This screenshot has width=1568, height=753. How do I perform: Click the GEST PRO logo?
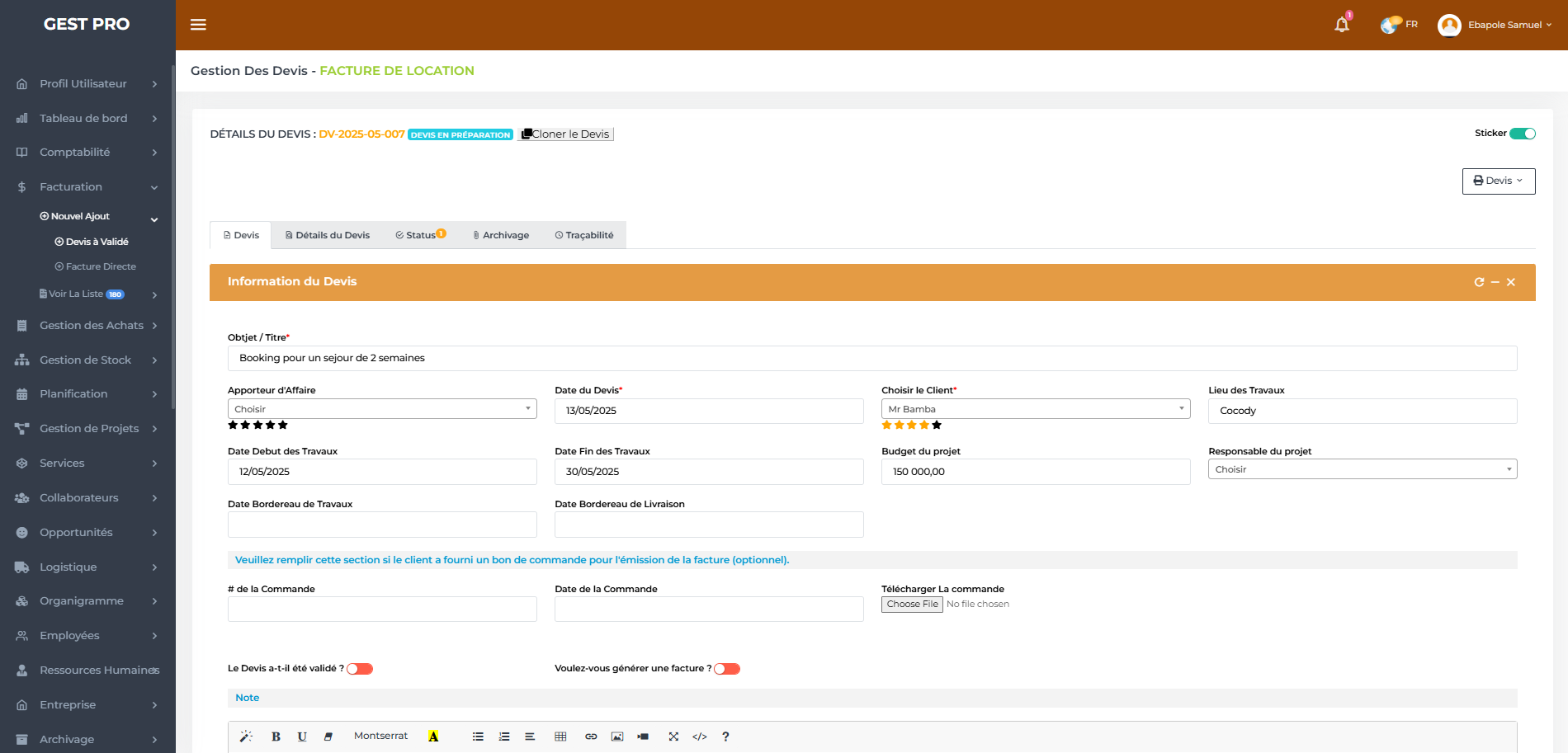pos(87,24)
